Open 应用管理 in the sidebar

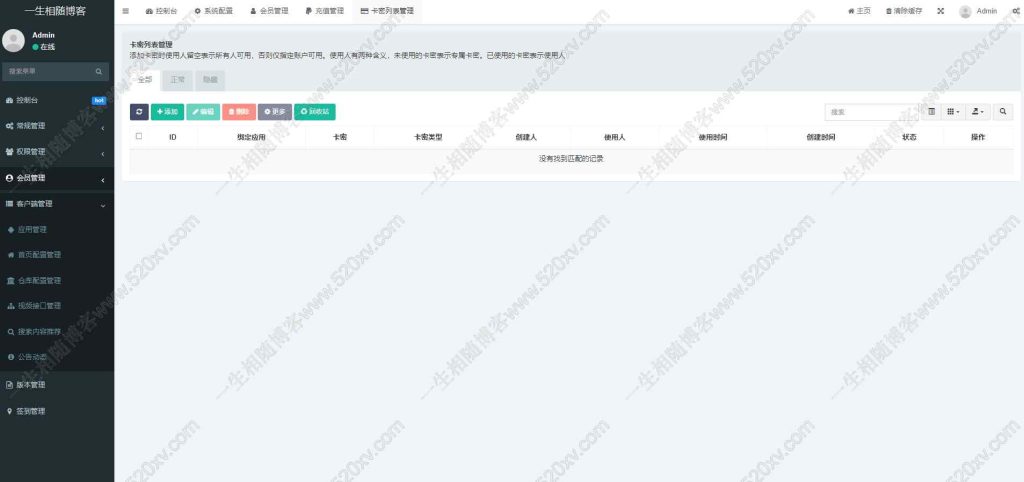(x=57, y=229)
